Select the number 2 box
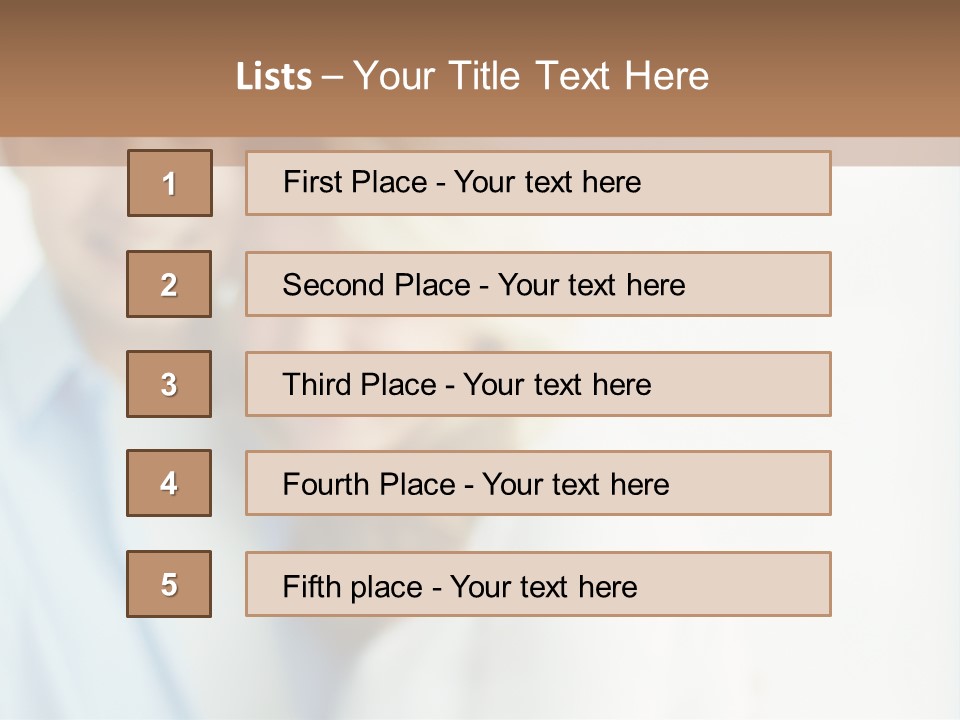Screen dimensions: 960x720 169,284
